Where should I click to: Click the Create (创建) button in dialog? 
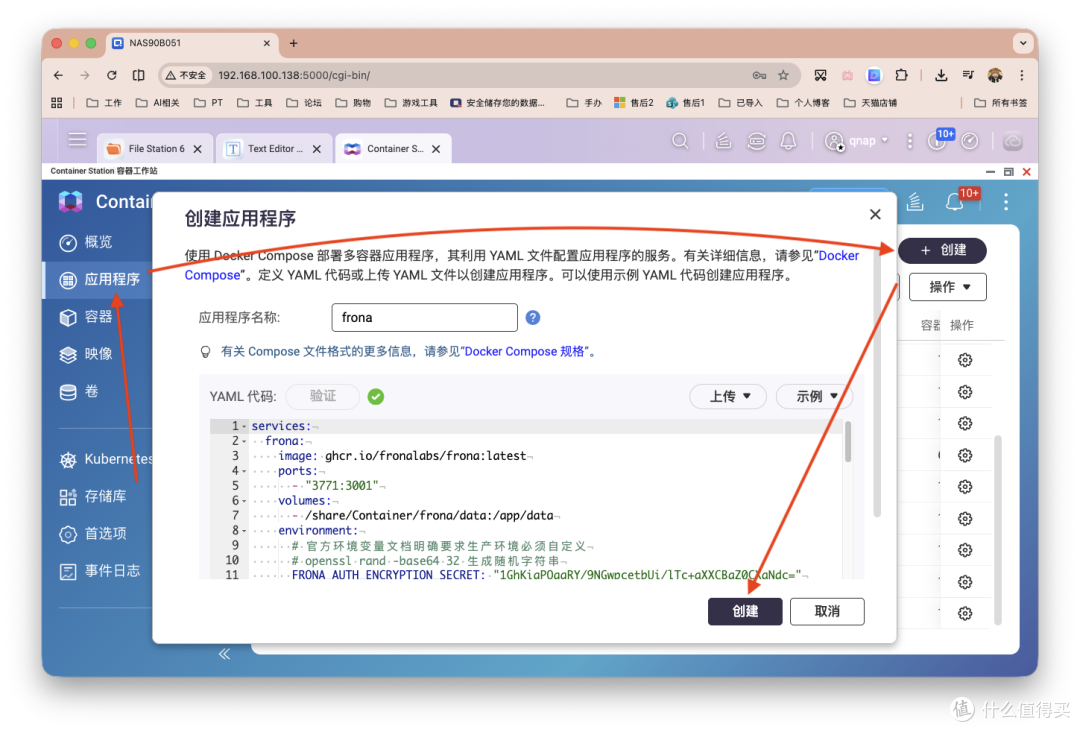[745, 611]
